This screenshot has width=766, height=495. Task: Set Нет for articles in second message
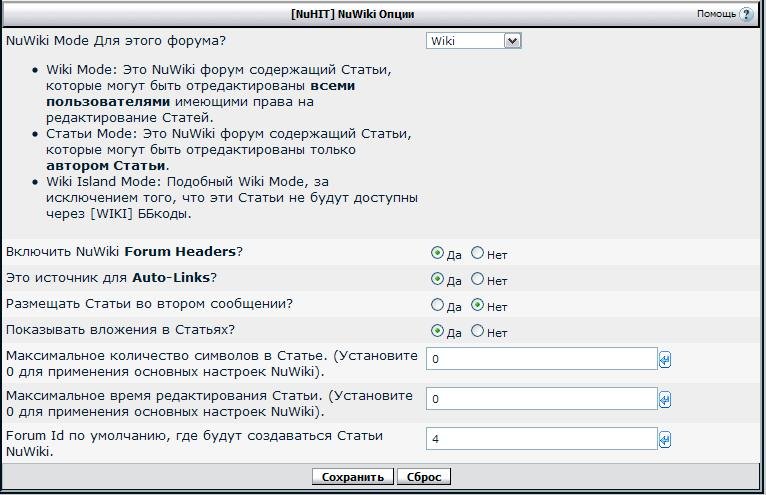477,305
